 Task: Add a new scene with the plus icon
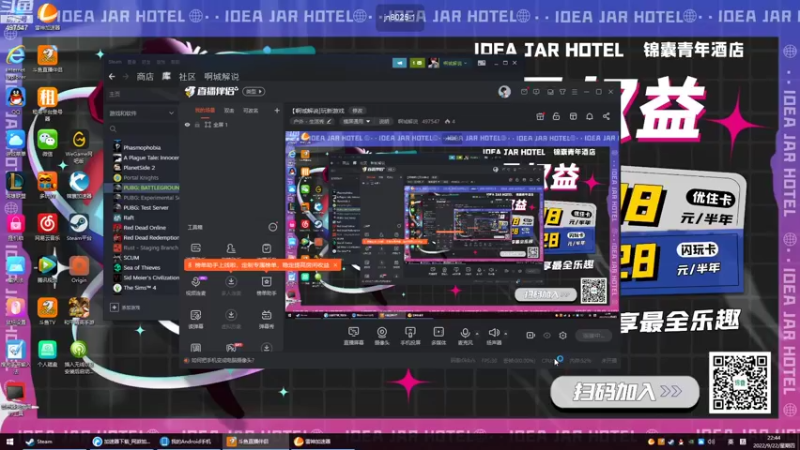tap(277, 110)
